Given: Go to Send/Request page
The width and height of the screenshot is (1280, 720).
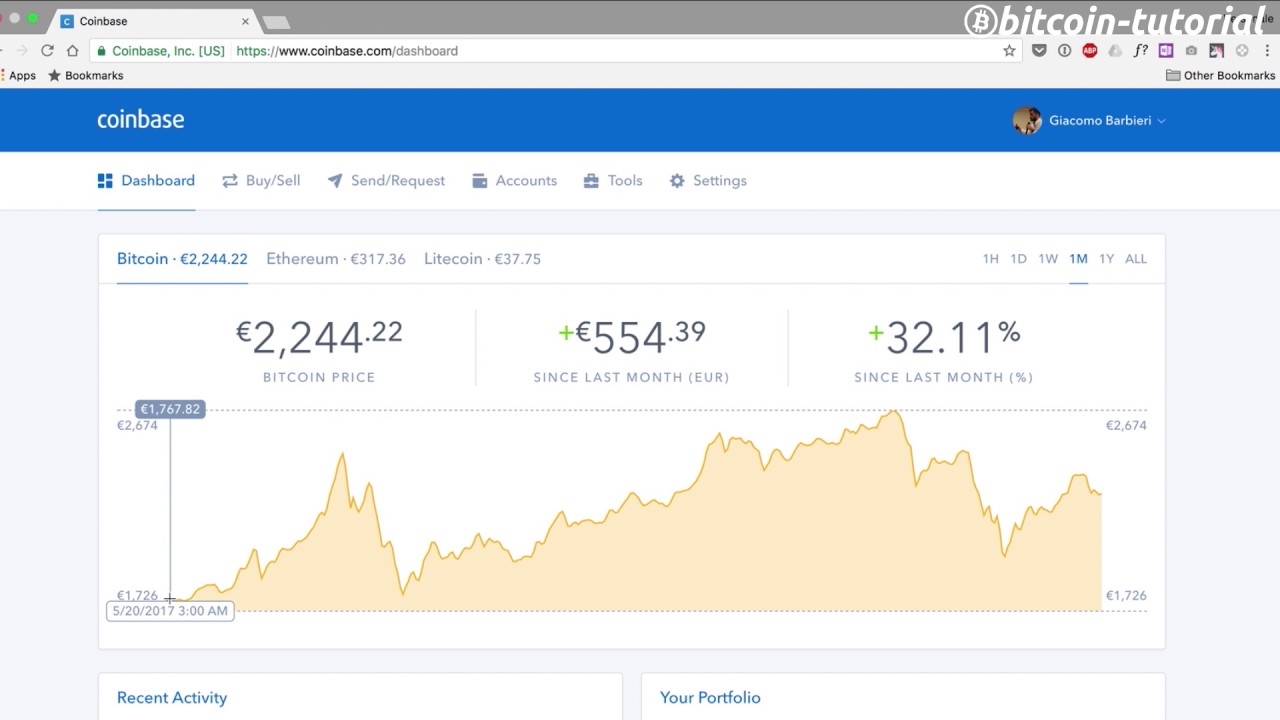Looking at the screenshot, I should (386, 181).
